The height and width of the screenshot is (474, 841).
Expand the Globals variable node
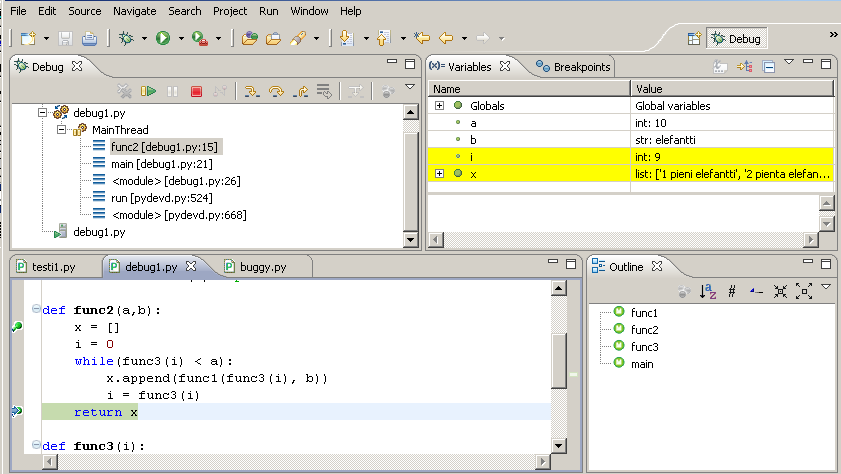click(x=439, y=105)
